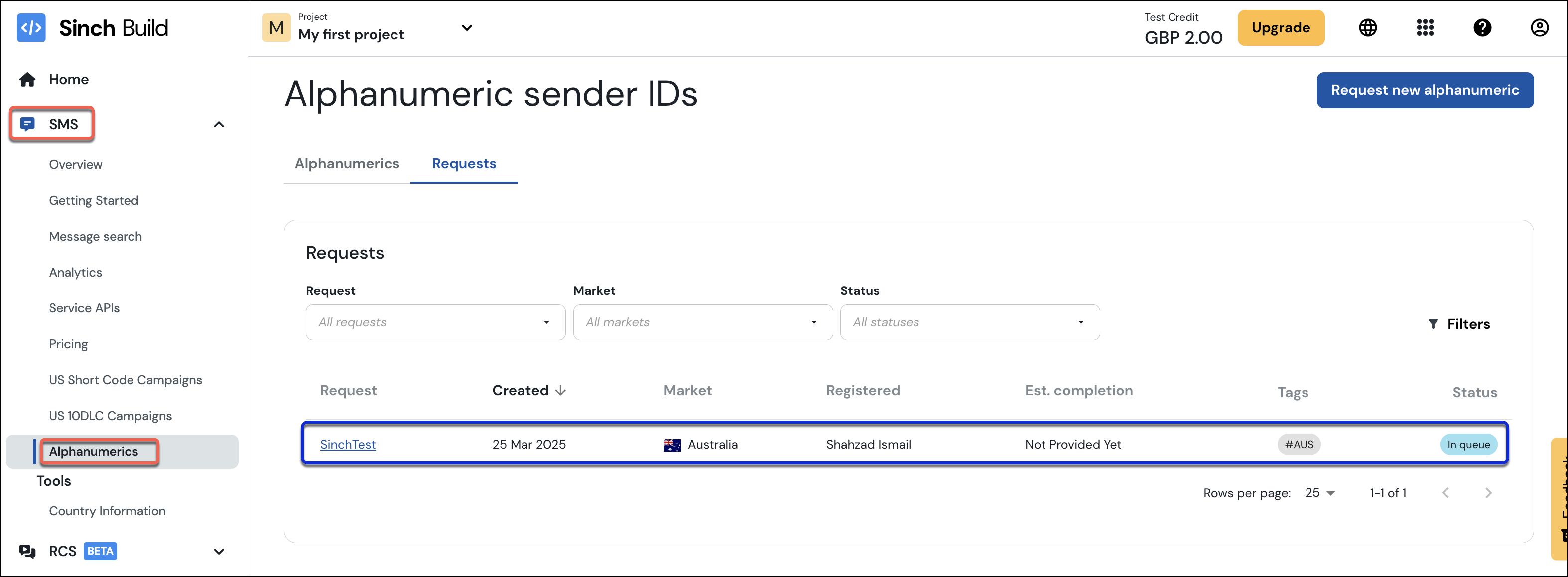Click the SMS chat bubble icon in sidebar
The height and width of the screenshot is (577, 1568).
[x=28, y=124]
